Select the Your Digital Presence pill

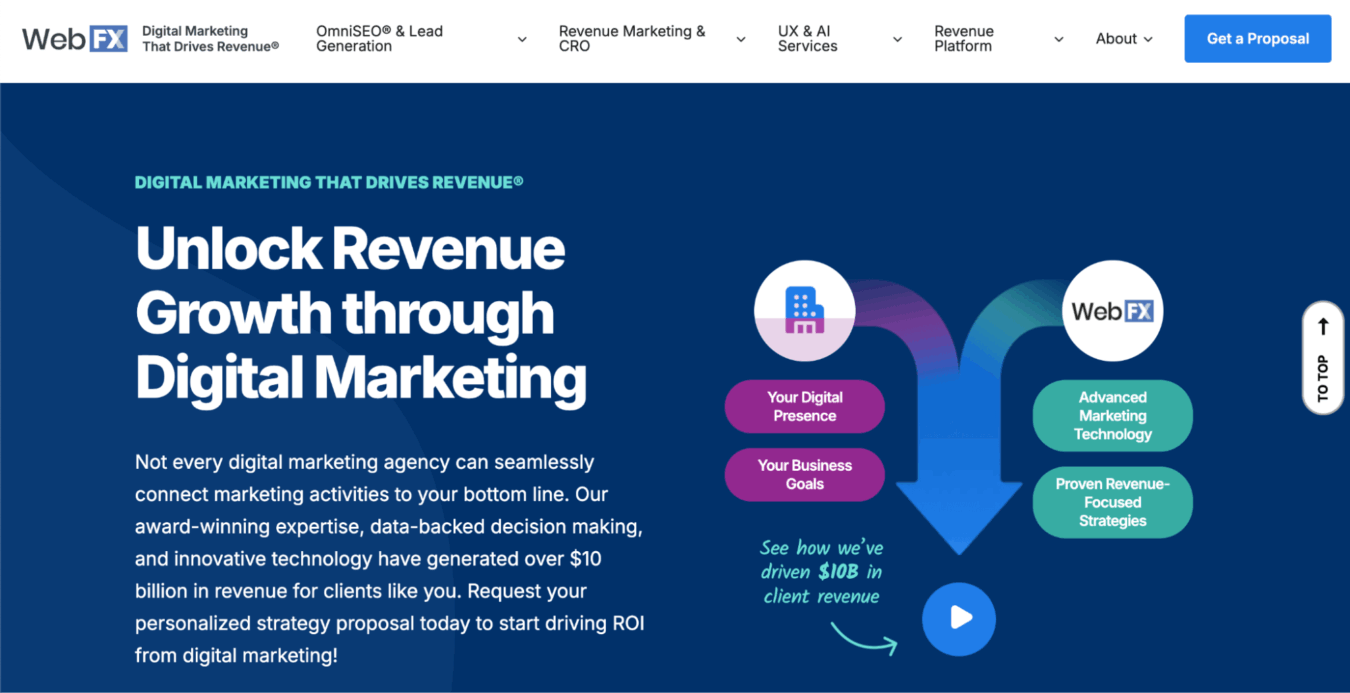click(x=804, y=406)
